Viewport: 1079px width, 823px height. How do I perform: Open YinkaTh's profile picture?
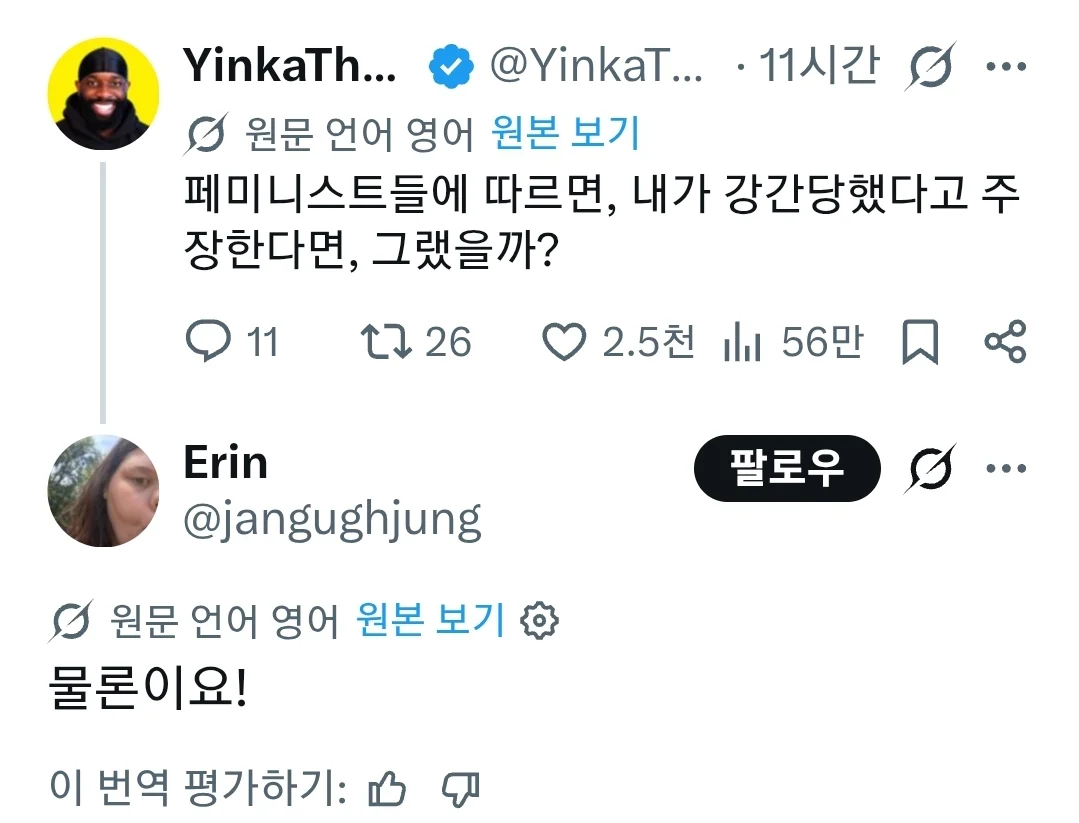coord(103,94)
